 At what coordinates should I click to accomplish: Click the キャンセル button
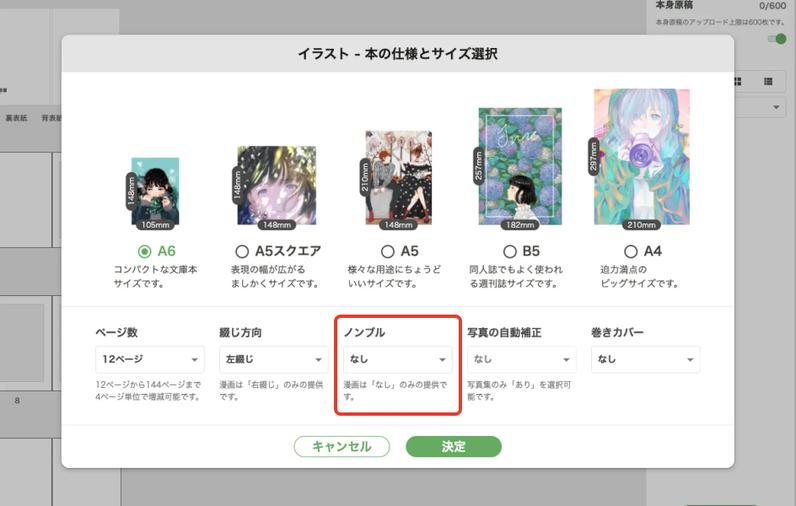click(x=342, y=447)
